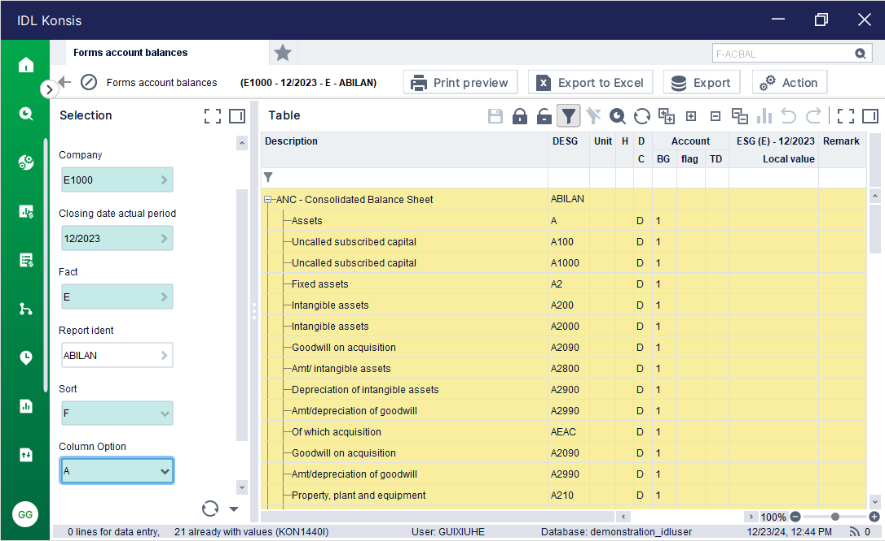Open the user avatar GG
The height and width of the screenshot is (541, 885).
tap(25, 514)
